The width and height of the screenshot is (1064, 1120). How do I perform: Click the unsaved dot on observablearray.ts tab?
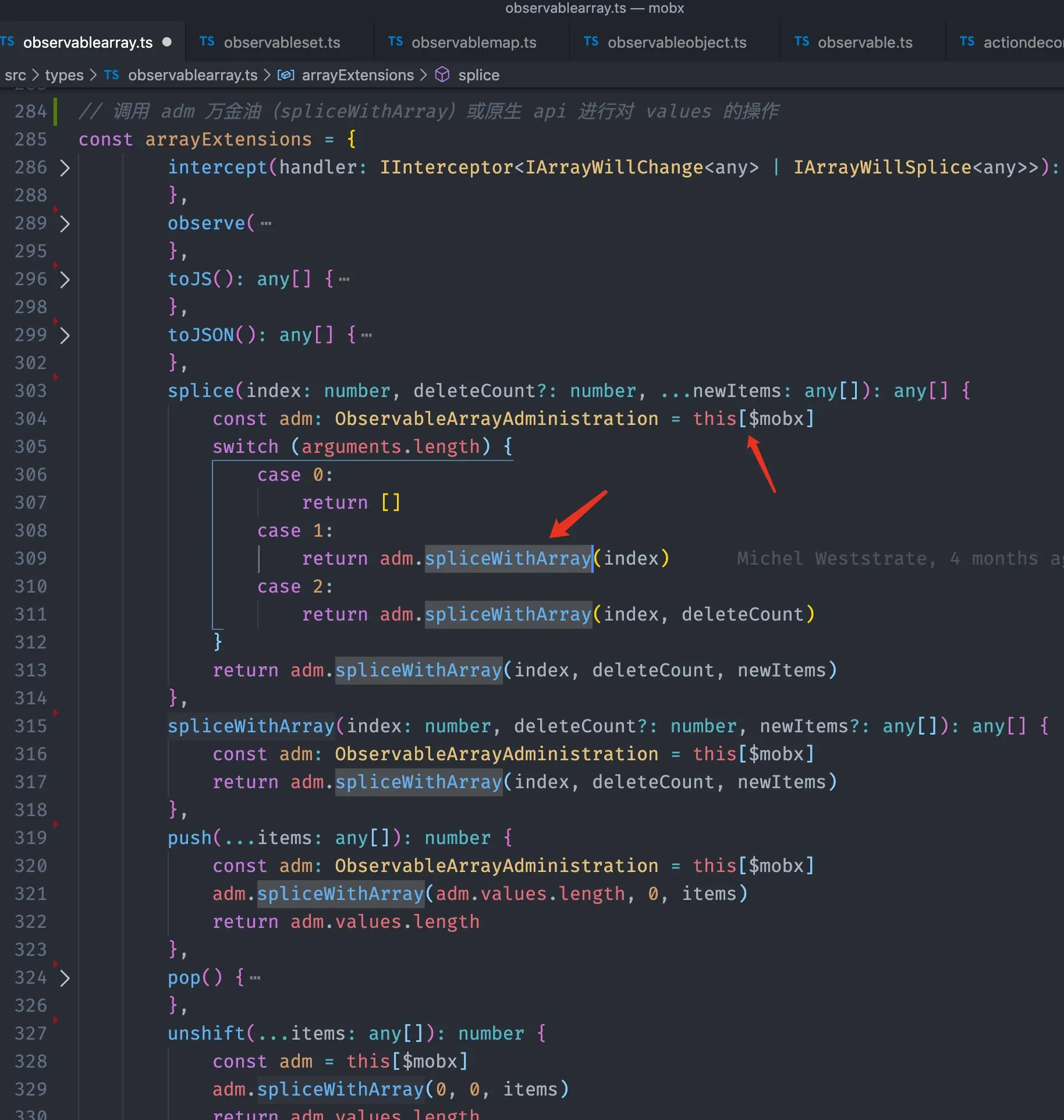[167, 42]
